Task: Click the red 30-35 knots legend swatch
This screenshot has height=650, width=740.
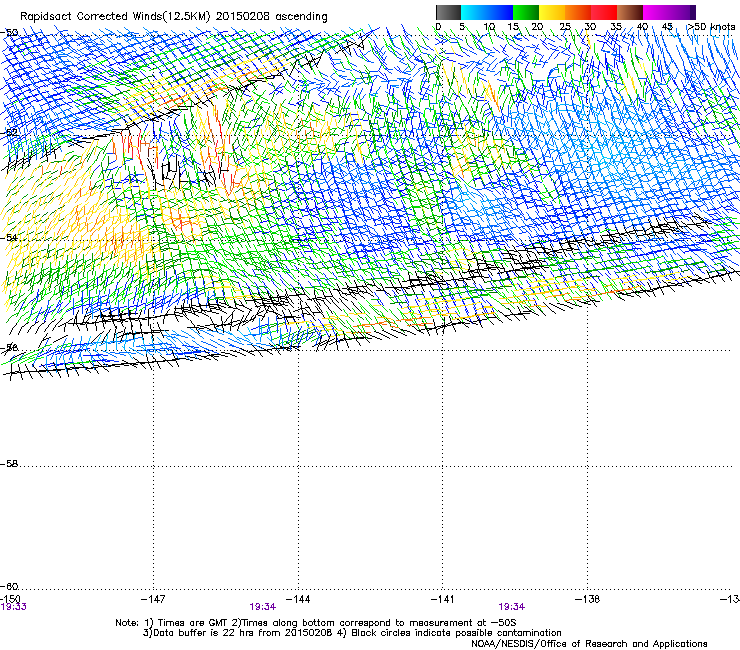Action: [604, 12]
